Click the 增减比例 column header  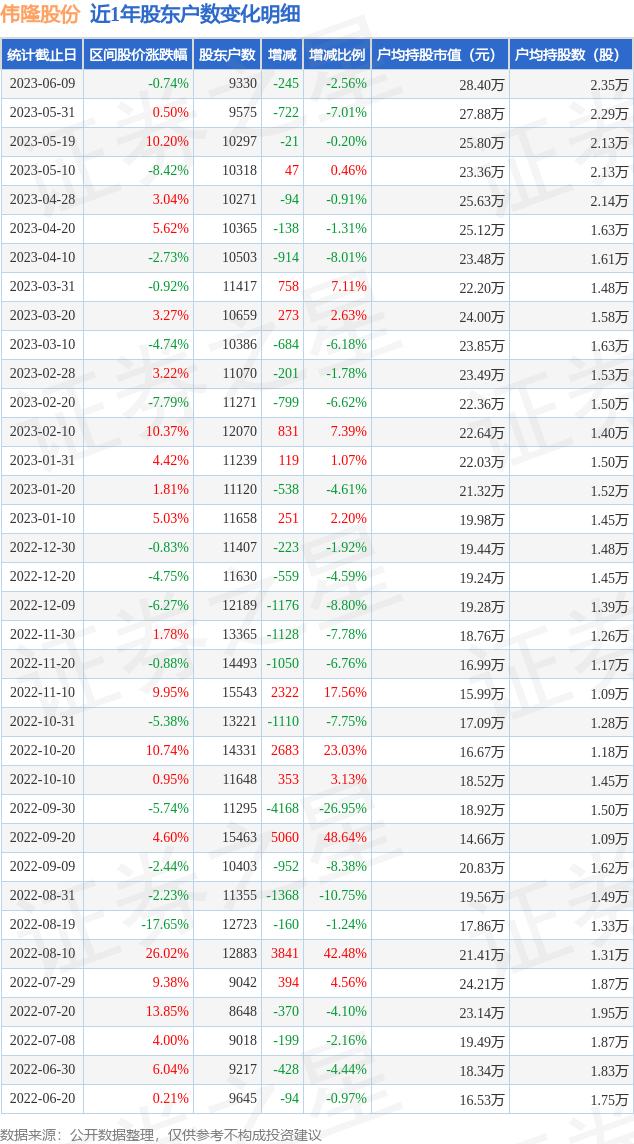point(337,55)
